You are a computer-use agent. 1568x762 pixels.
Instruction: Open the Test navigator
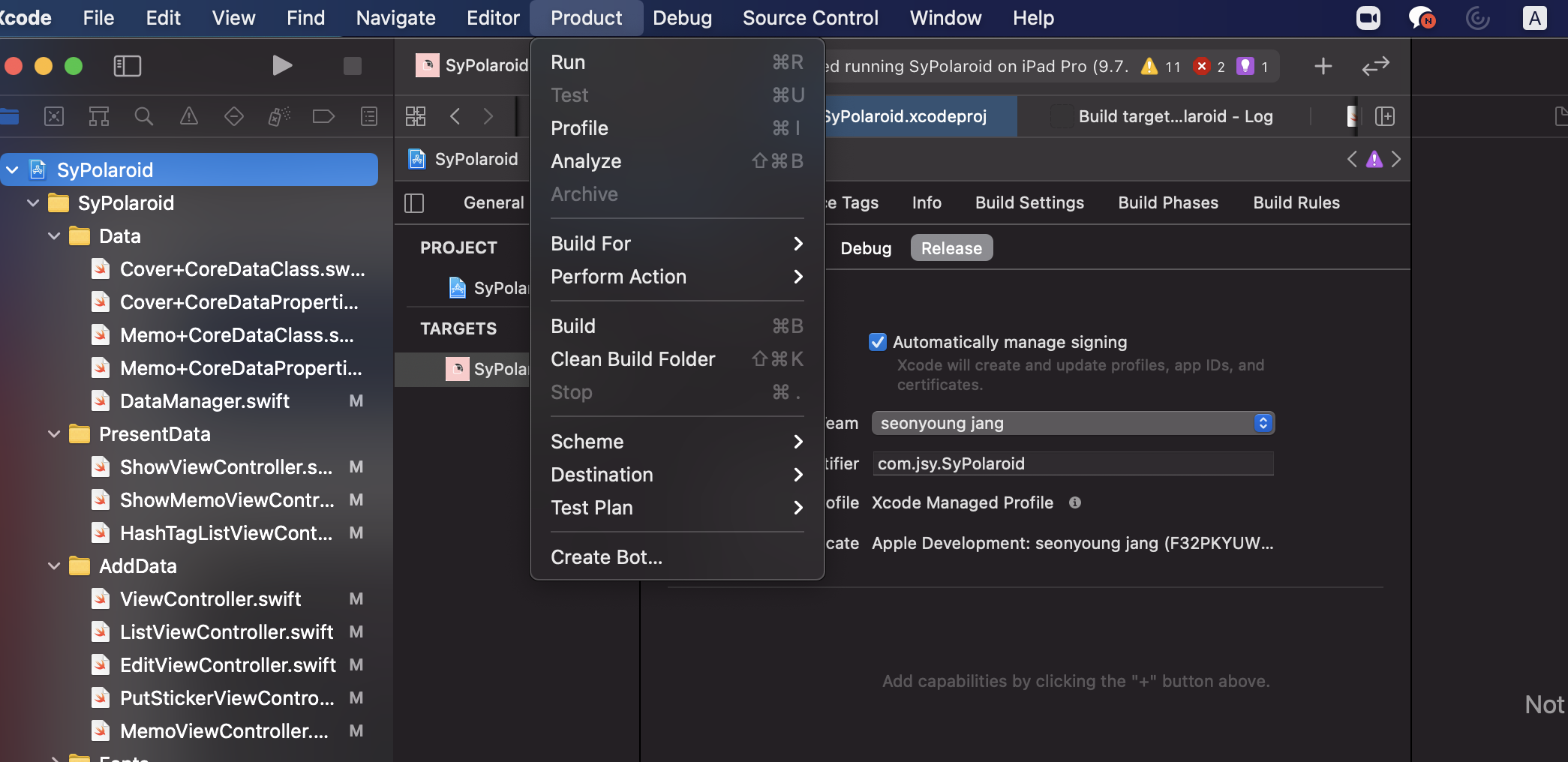point(233,116)
